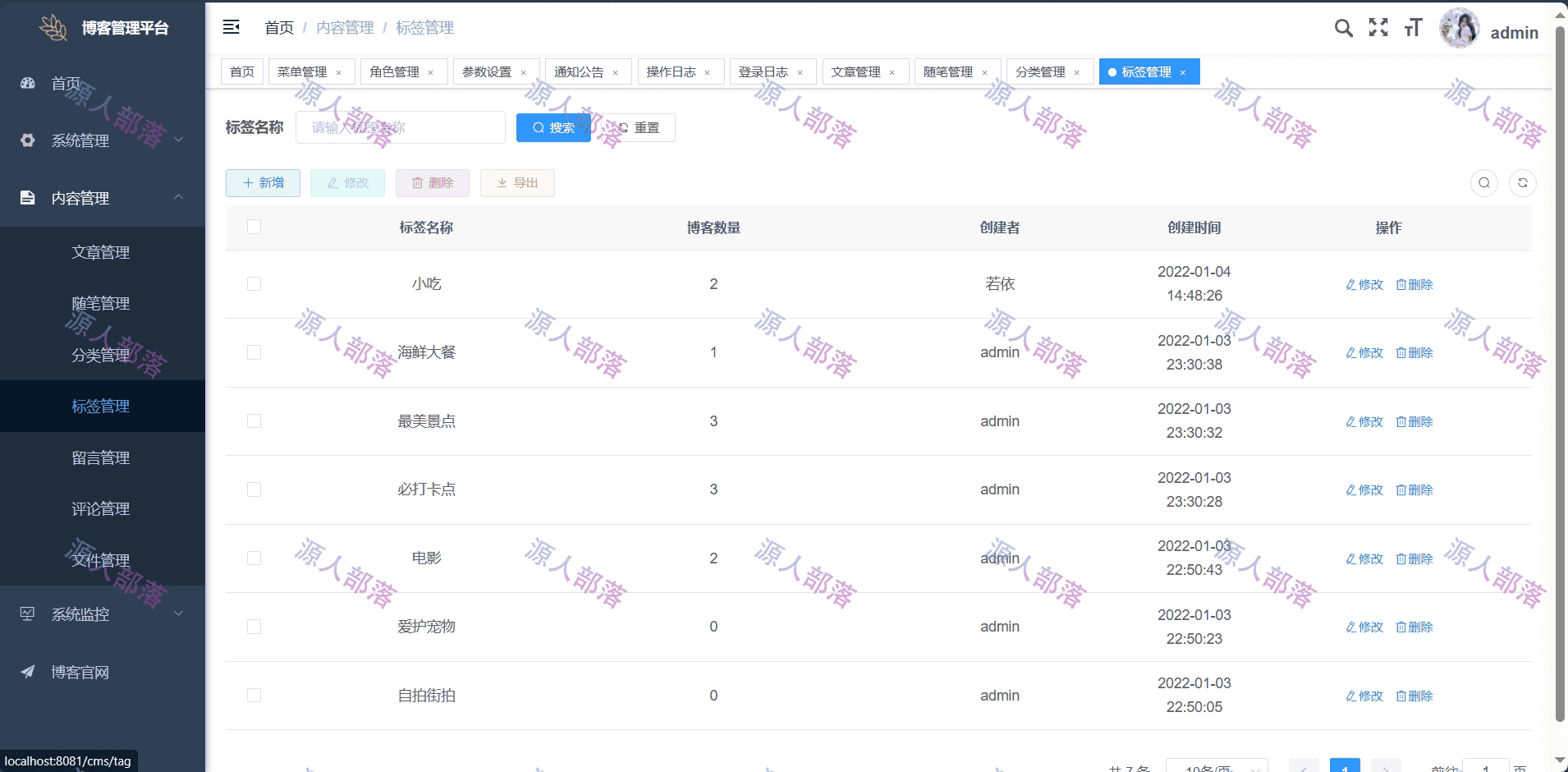Close the 参数设置 tab

point(523,72)
